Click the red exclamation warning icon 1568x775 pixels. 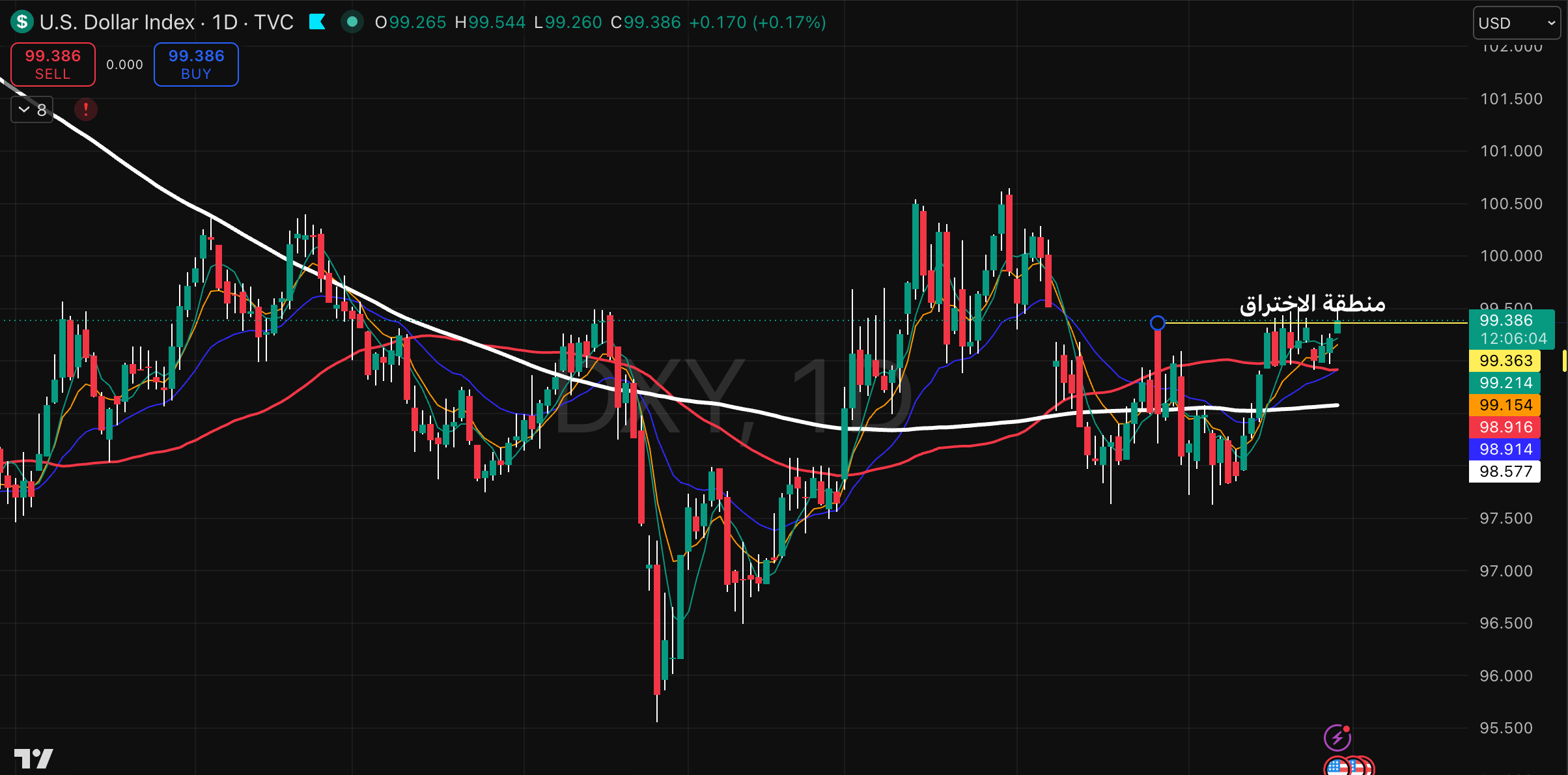(x=85, y=109)
